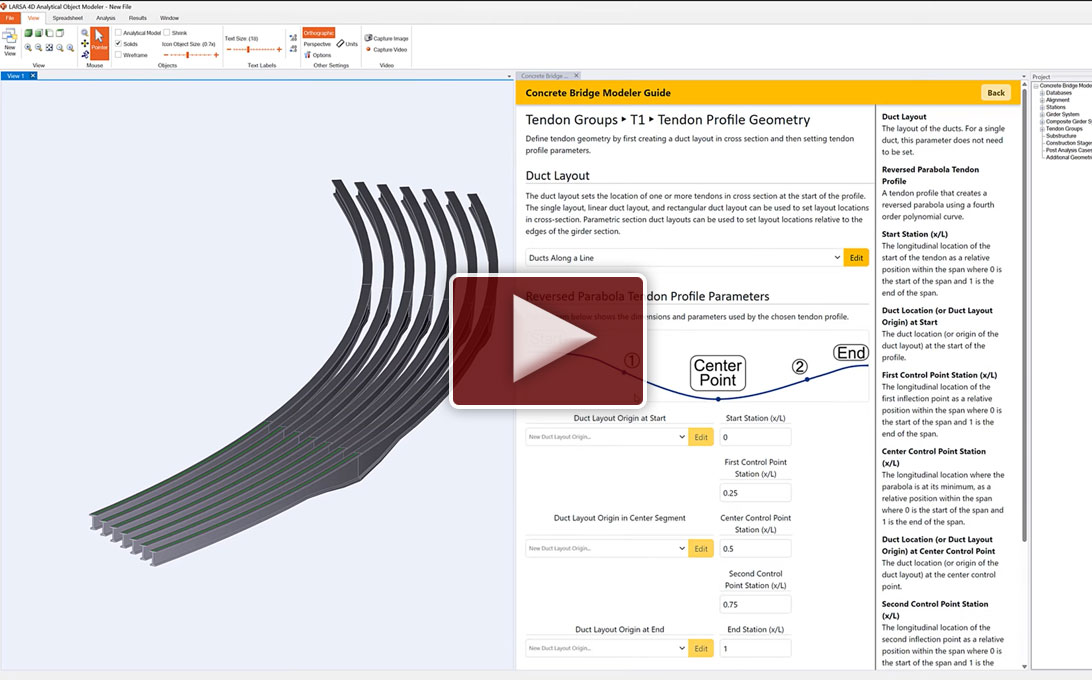
Task: Open the Ducts Along a Line dropdown
Action: click(x=684, y=258)
